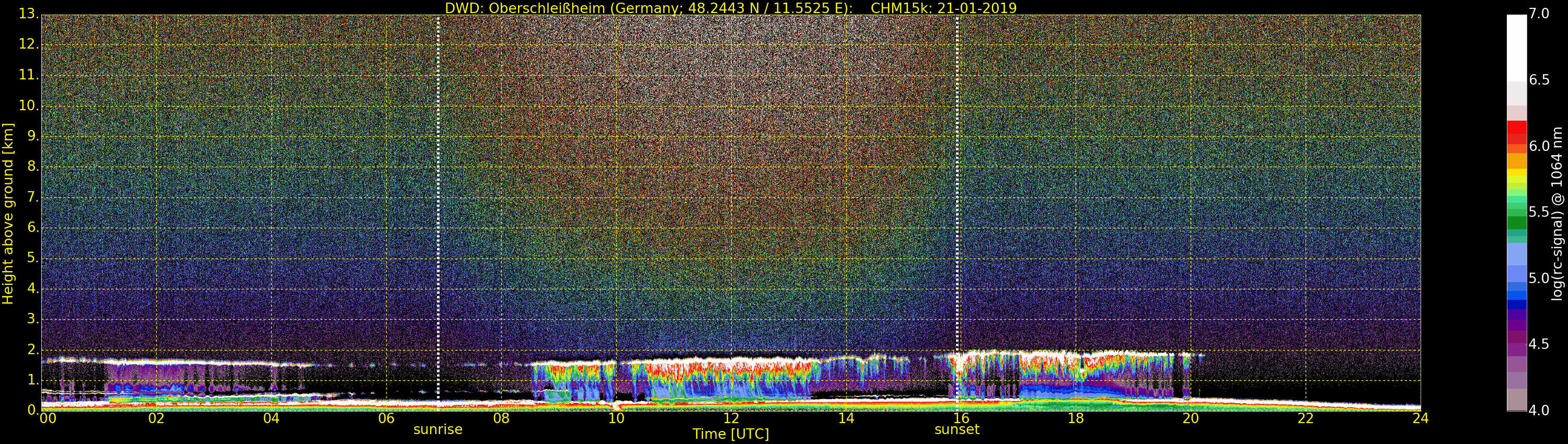1568x444 pixels.
Task: Click the x-axis tick label '16'
Action: point(961,418)
